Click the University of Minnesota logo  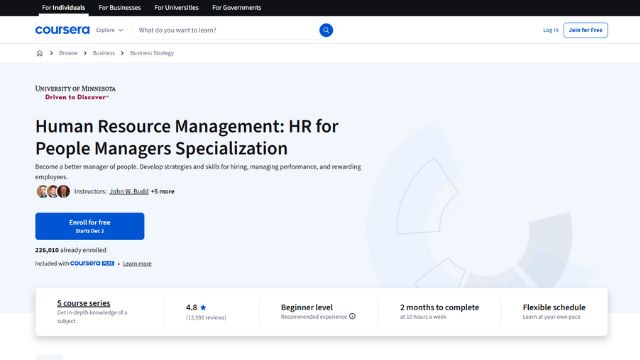75,93
